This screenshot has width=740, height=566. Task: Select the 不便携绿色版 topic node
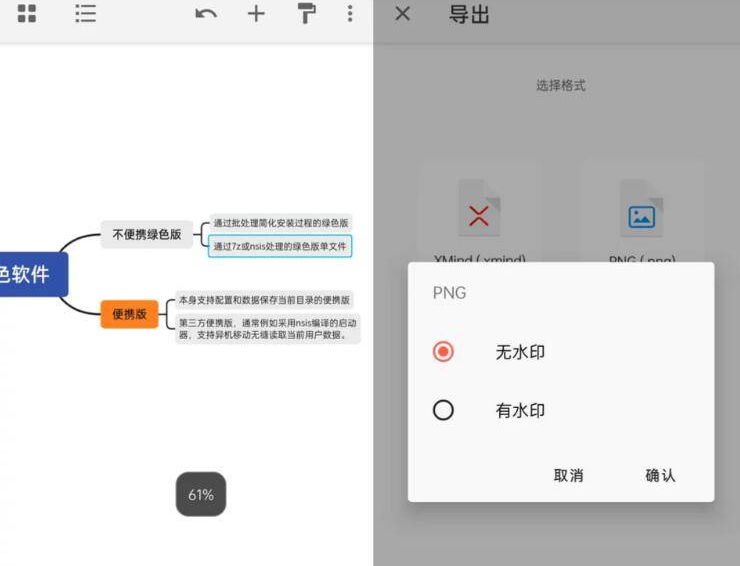point(147,234)
